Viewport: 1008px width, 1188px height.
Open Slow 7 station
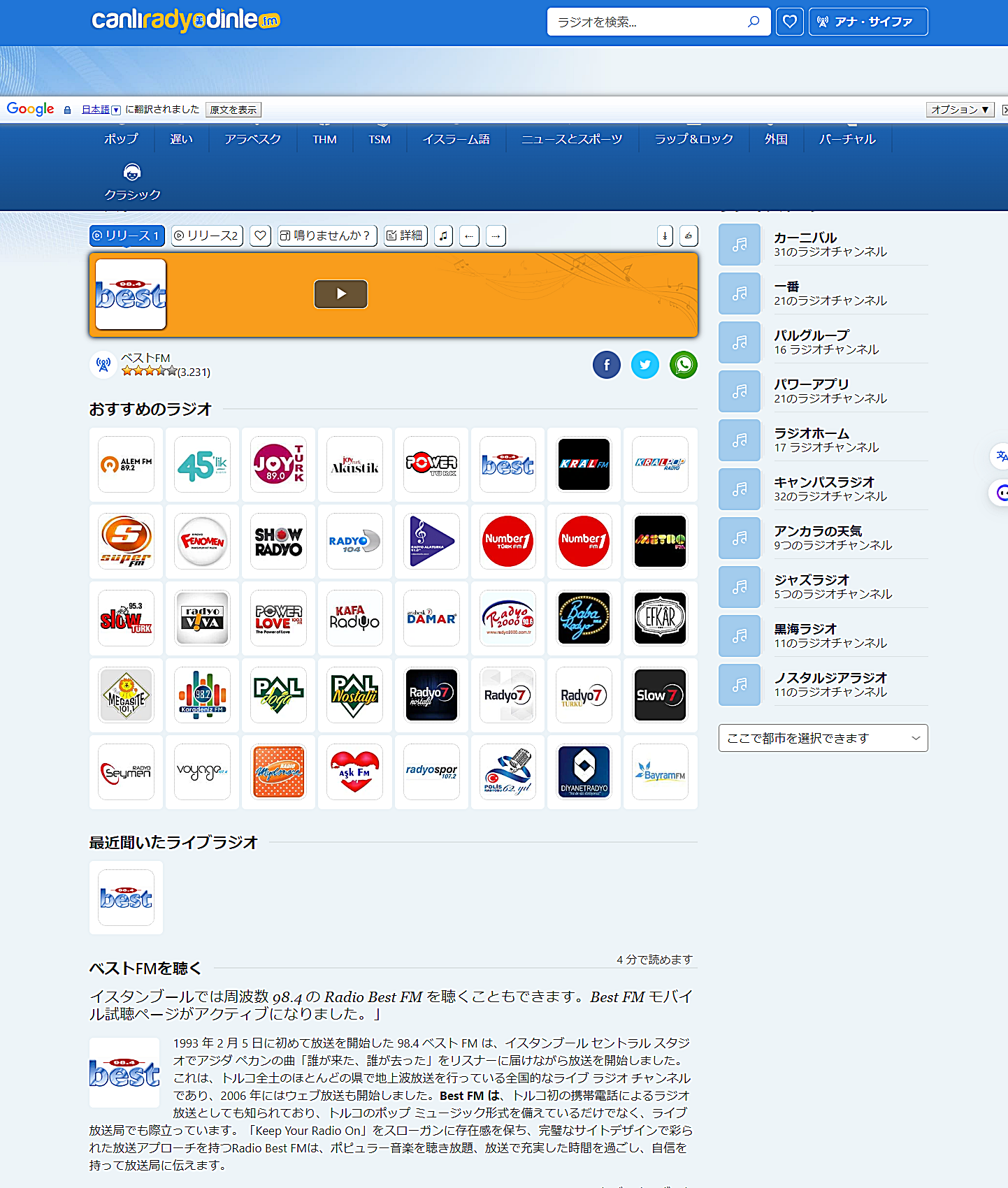coord(660,695)
